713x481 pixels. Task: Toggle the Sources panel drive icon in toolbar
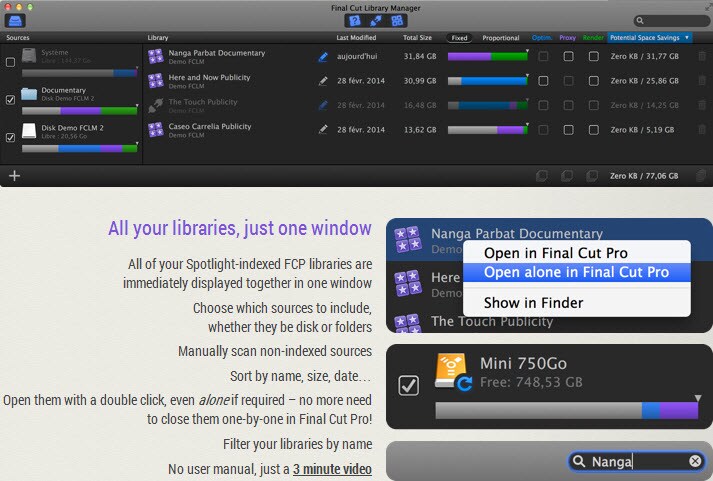[x=15, y=21]
